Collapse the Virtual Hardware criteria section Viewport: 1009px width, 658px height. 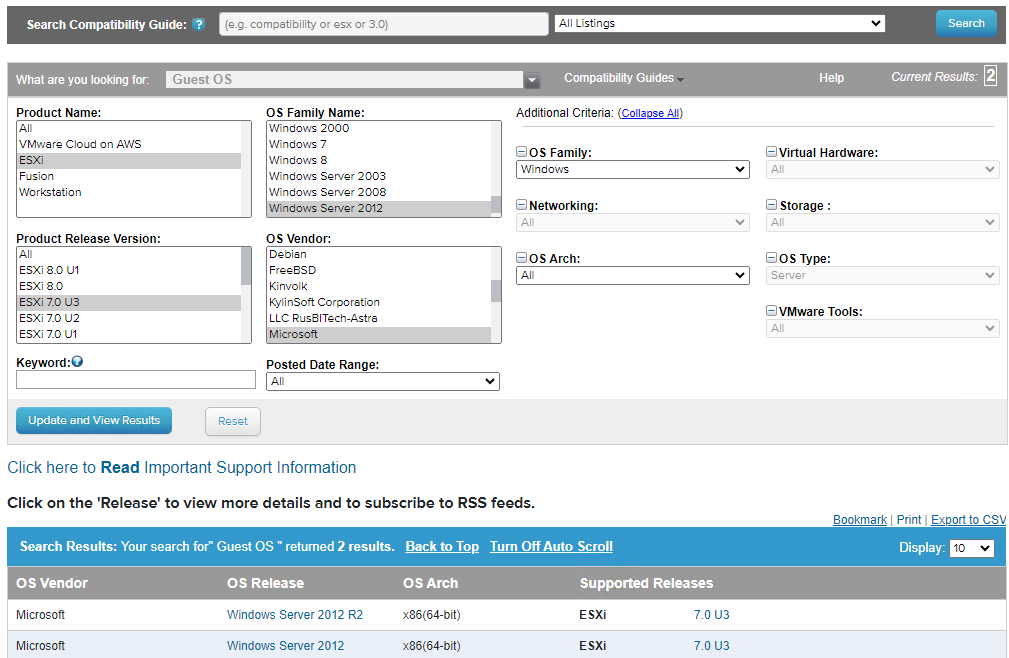point(771,152)
